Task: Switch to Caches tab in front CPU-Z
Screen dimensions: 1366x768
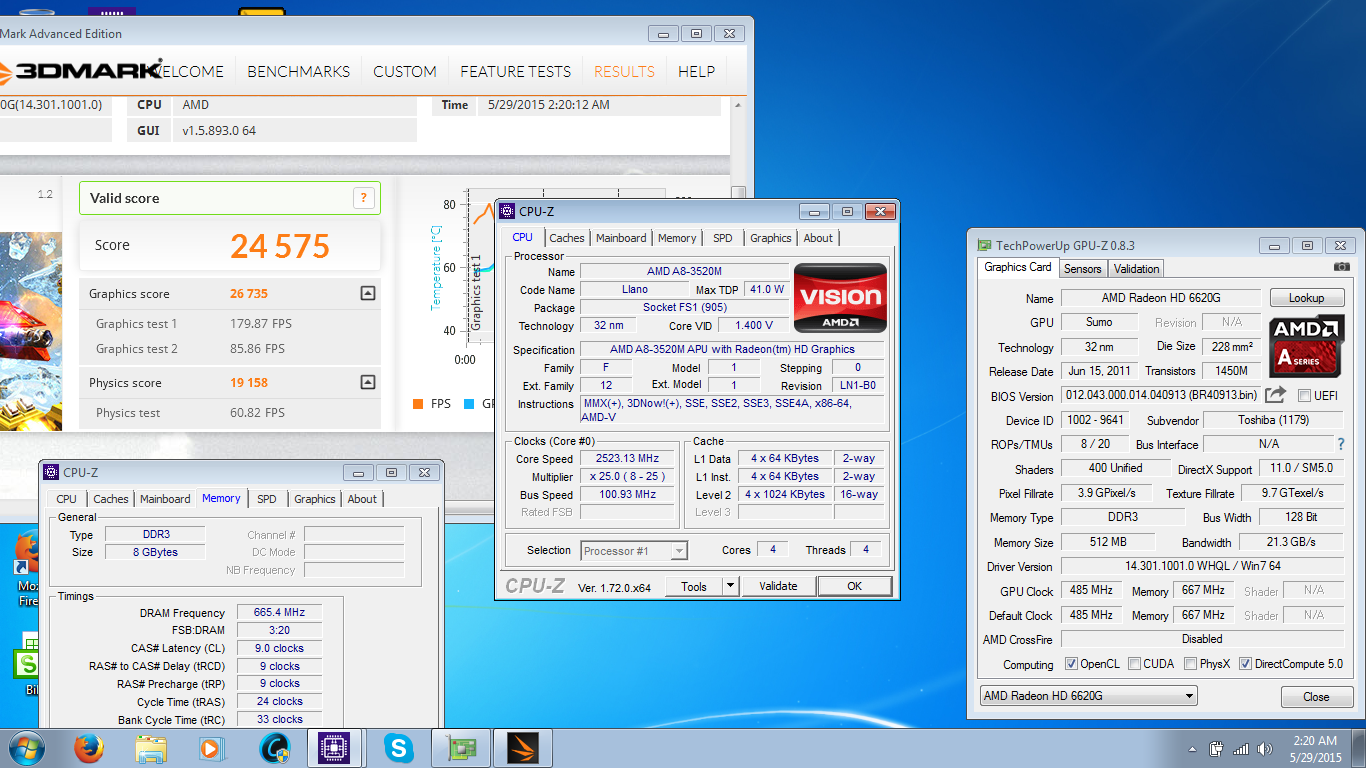Action: pos(567,238)
